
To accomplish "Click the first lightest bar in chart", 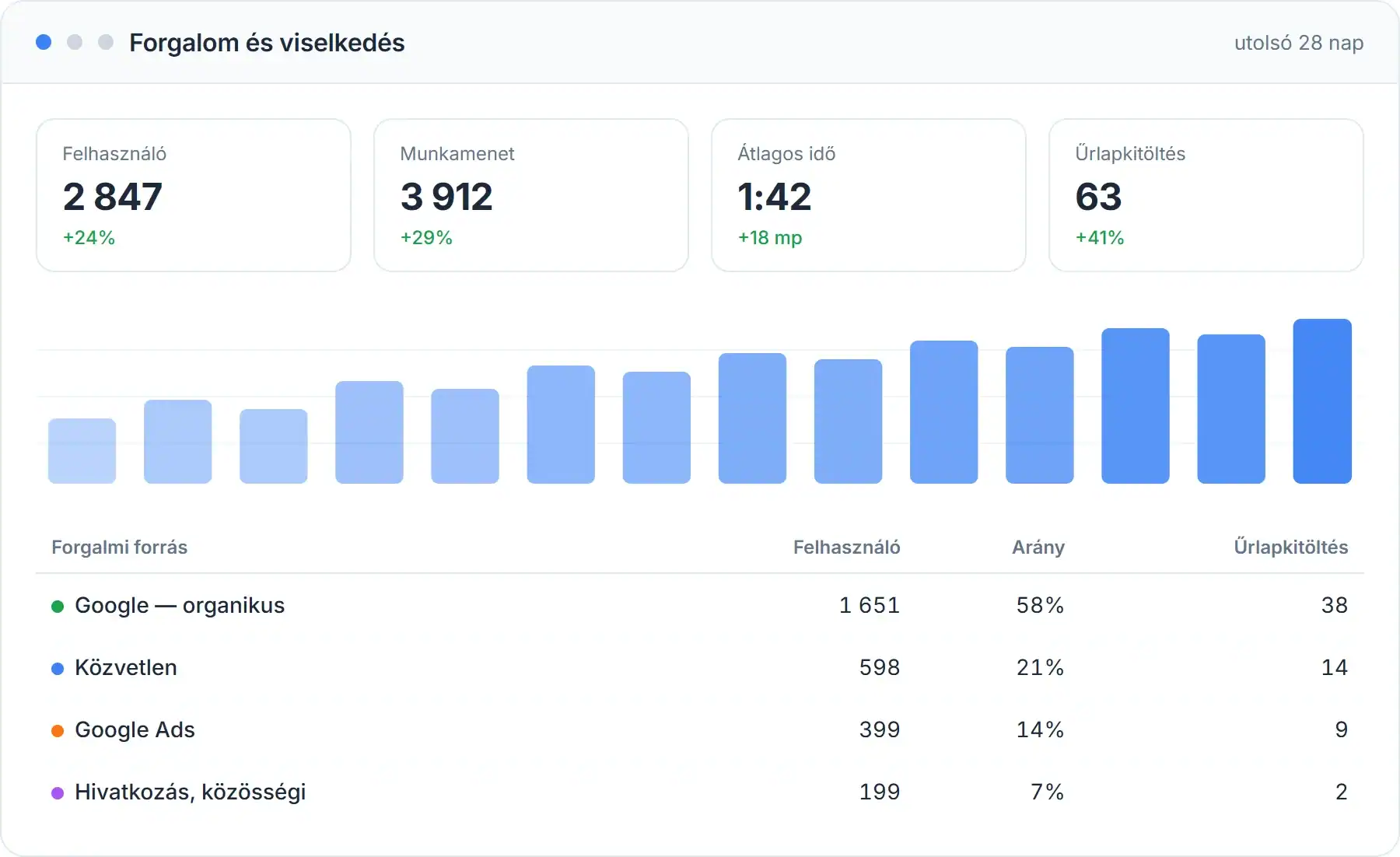I will click(x=82, y=451).
